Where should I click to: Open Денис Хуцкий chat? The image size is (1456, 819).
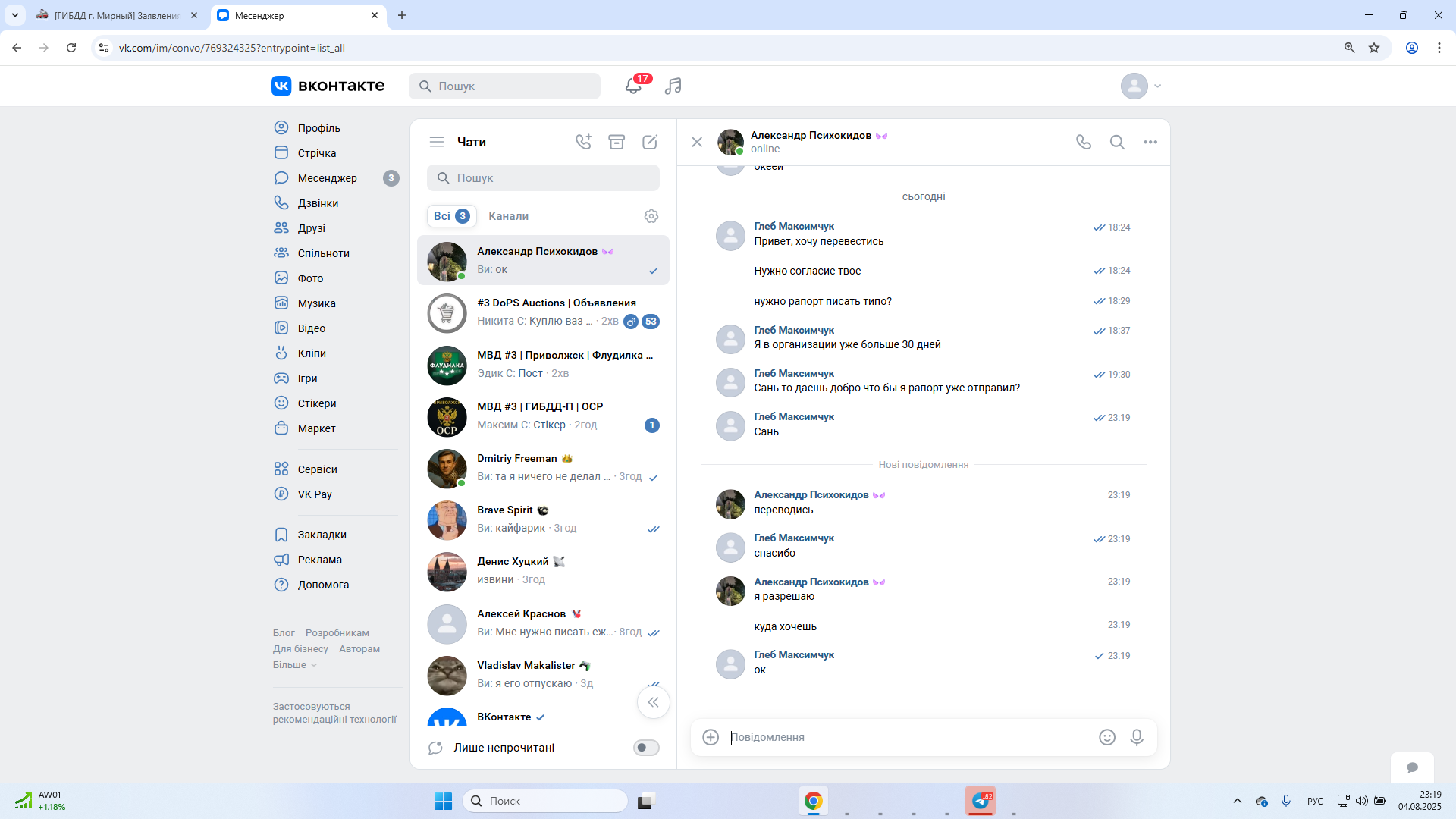pos(543,571)
